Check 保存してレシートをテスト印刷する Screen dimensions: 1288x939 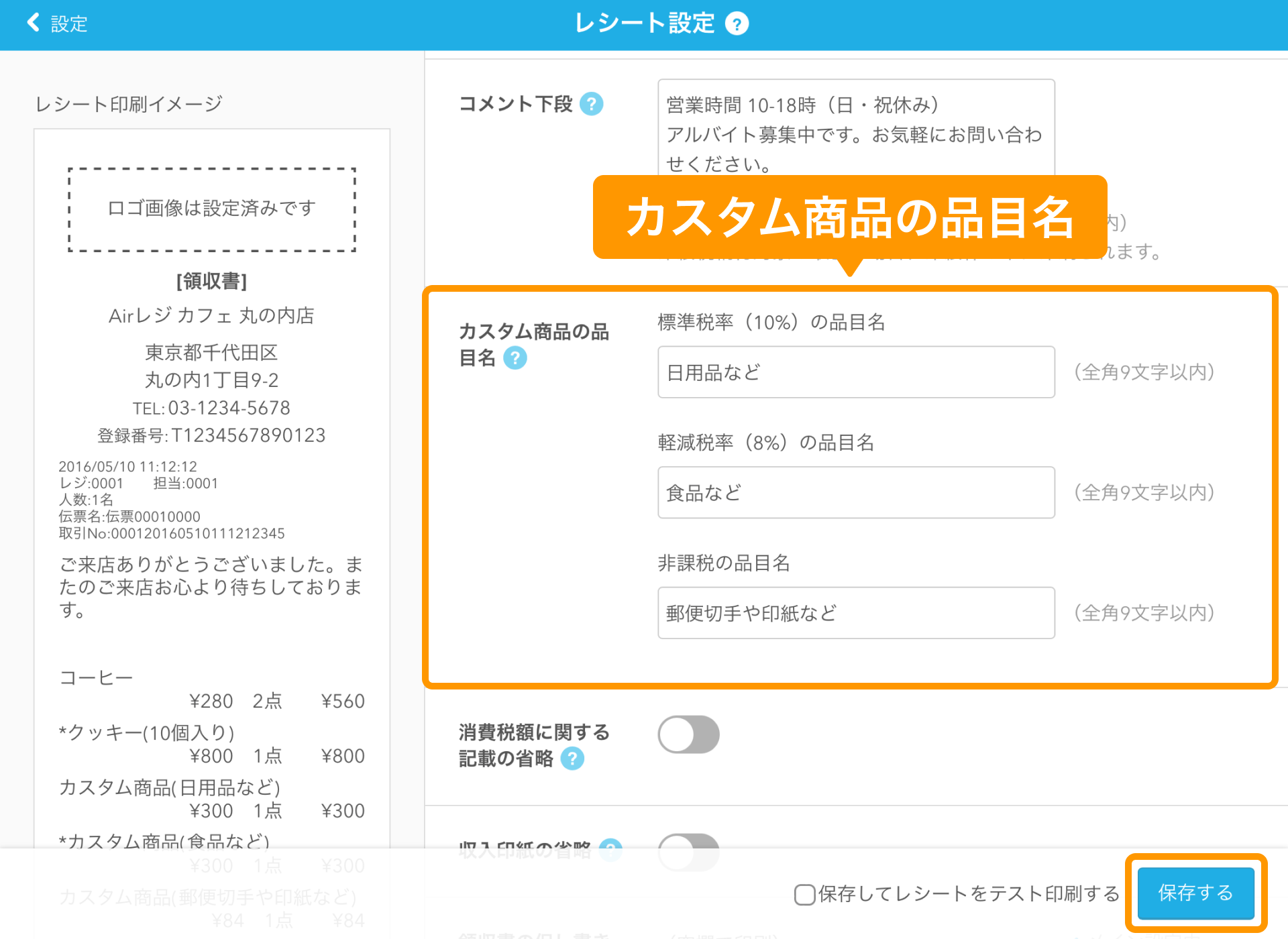(804, 895)
